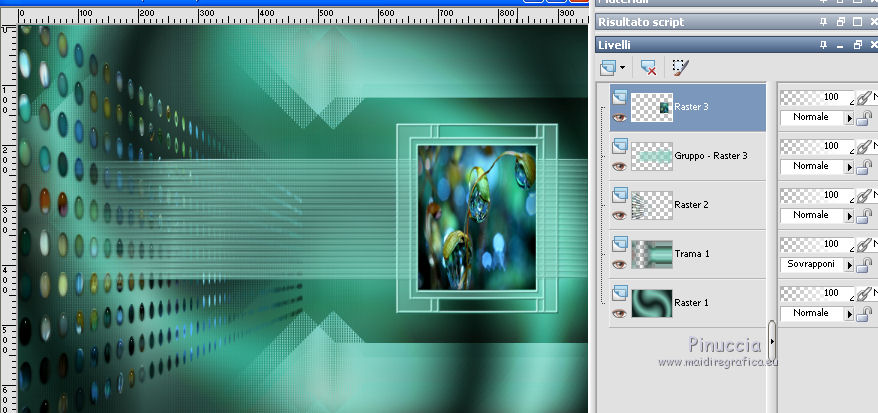
Task: Click the opacity slider of Raster 2
Action: click(817, 195)
